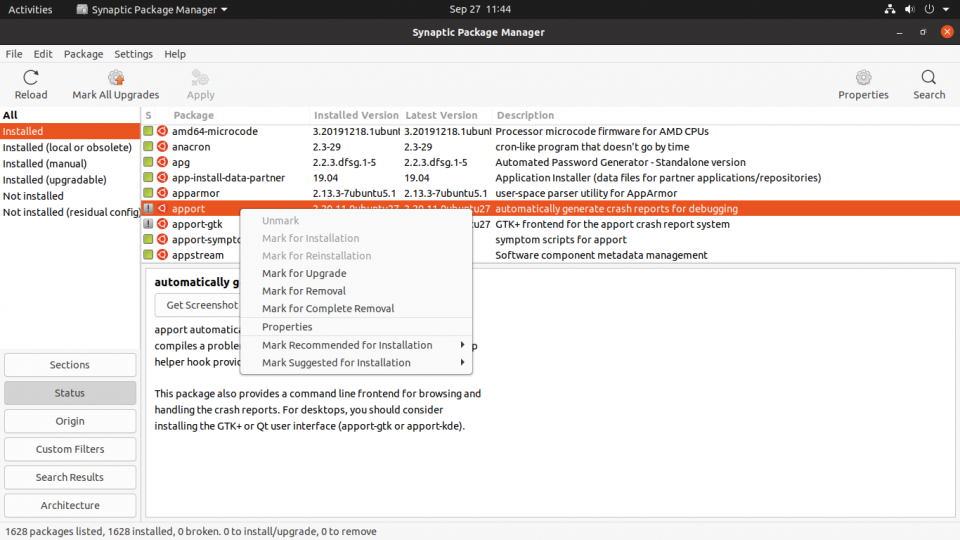Screen dimensions: 960x540
Task: Click the Search Results button
Action: (x=70, y=478)
